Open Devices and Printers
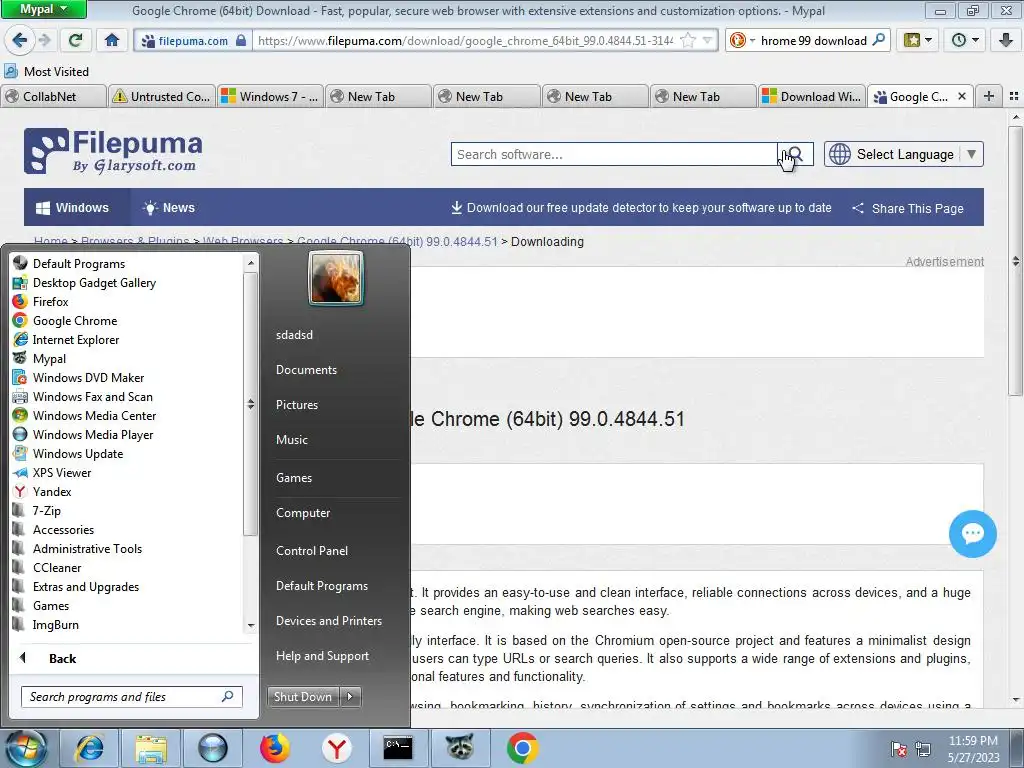Image resolution: width=1024 pixels, height=768 pixels. [328, 620]
